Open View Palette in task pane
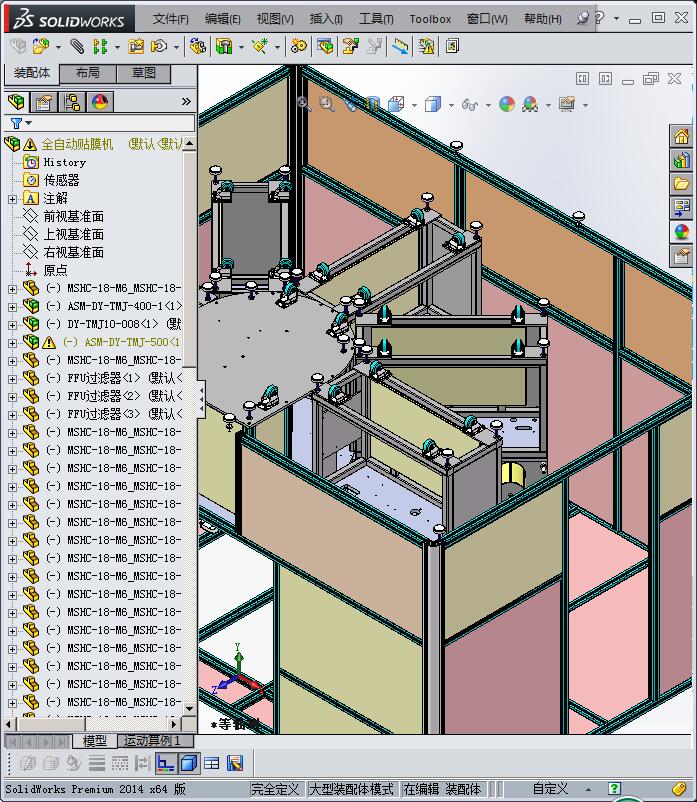697x802 pixels. point(681,207)
